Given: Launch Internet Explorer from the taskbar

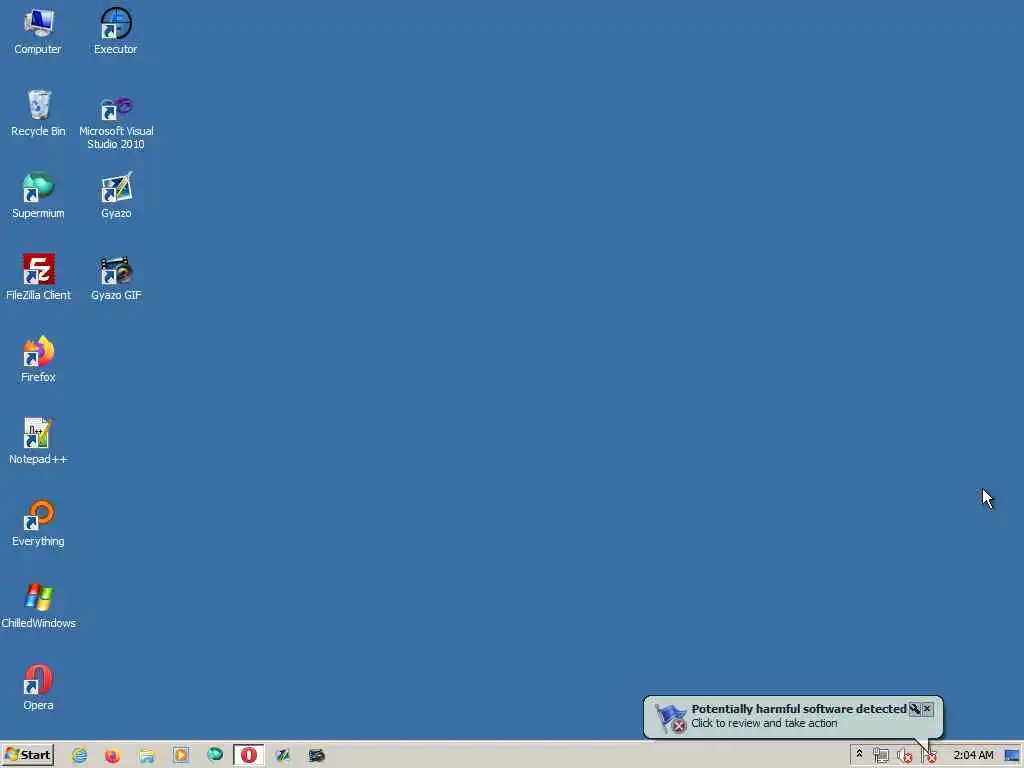Looking at the screenshot, I should [80, 756].
